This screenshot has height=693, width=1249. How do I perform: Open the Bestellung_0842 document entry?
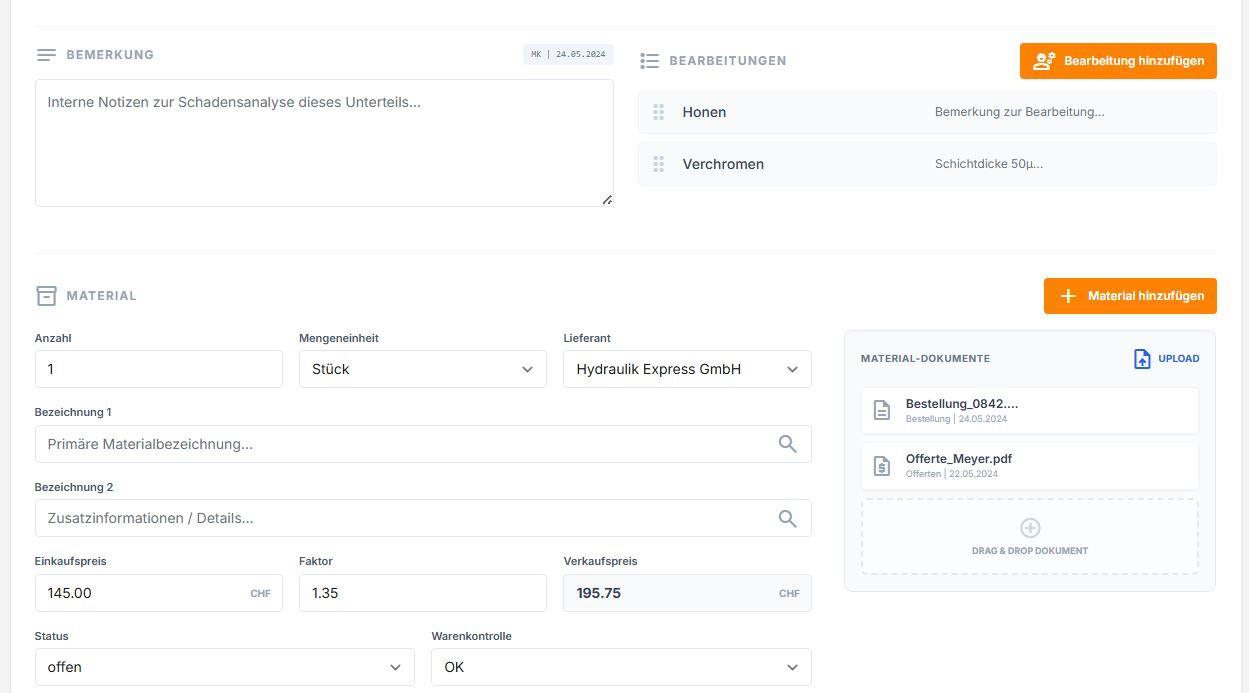(1030, 411)
